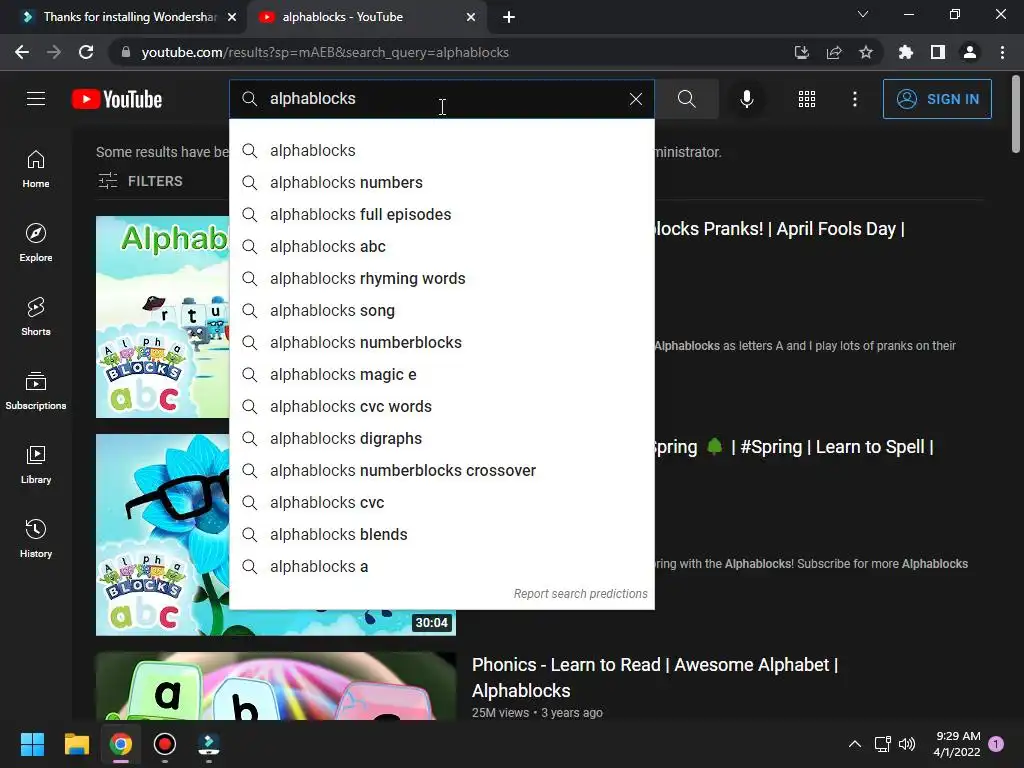Open History in sidebar
Screen dimensions: 1024x768
pos(36,539)
